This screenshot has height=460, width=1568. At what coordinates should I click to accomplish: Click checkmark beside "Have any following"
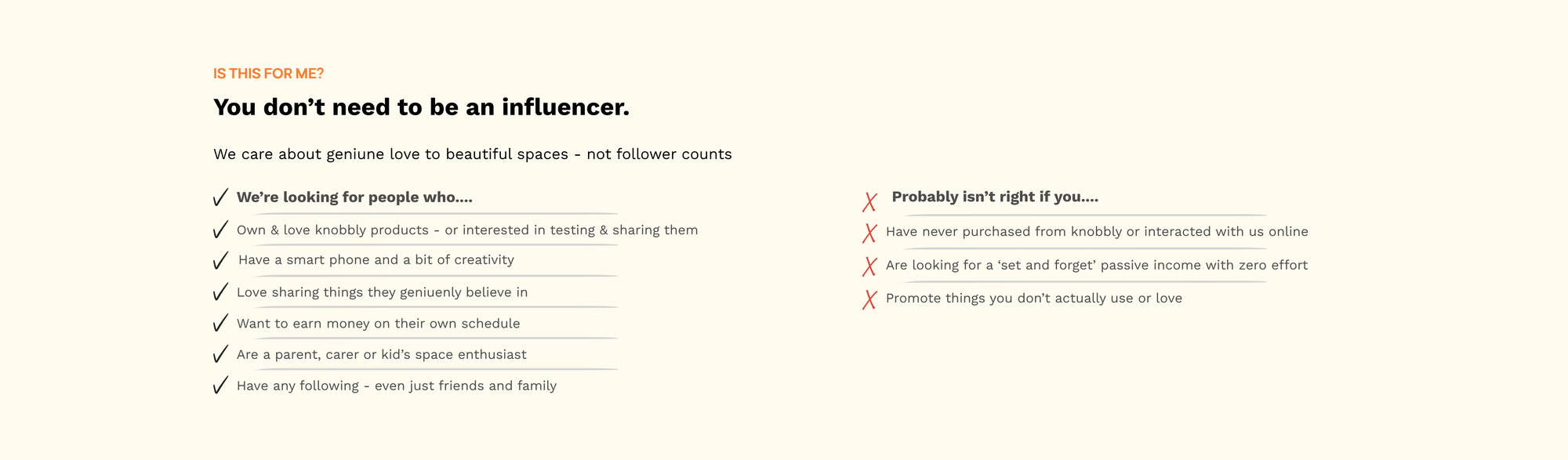(220, 386)
